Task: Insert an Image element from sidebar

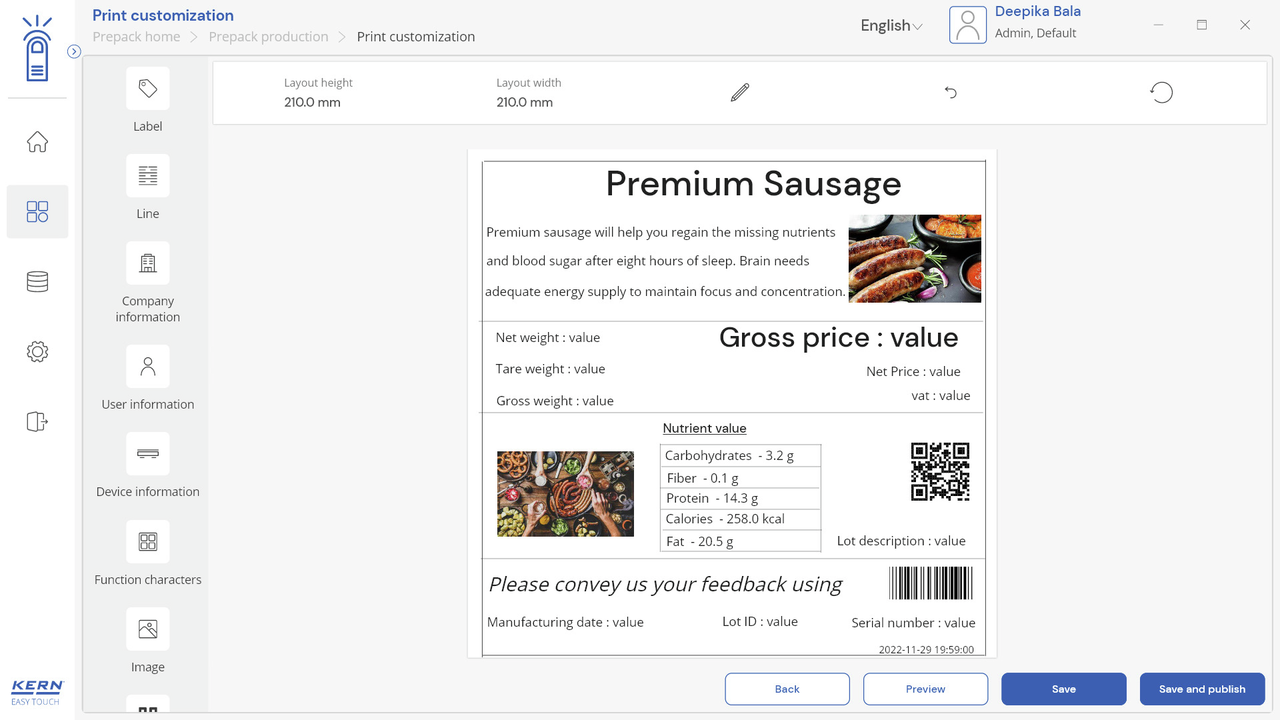Action: [148, 629]
